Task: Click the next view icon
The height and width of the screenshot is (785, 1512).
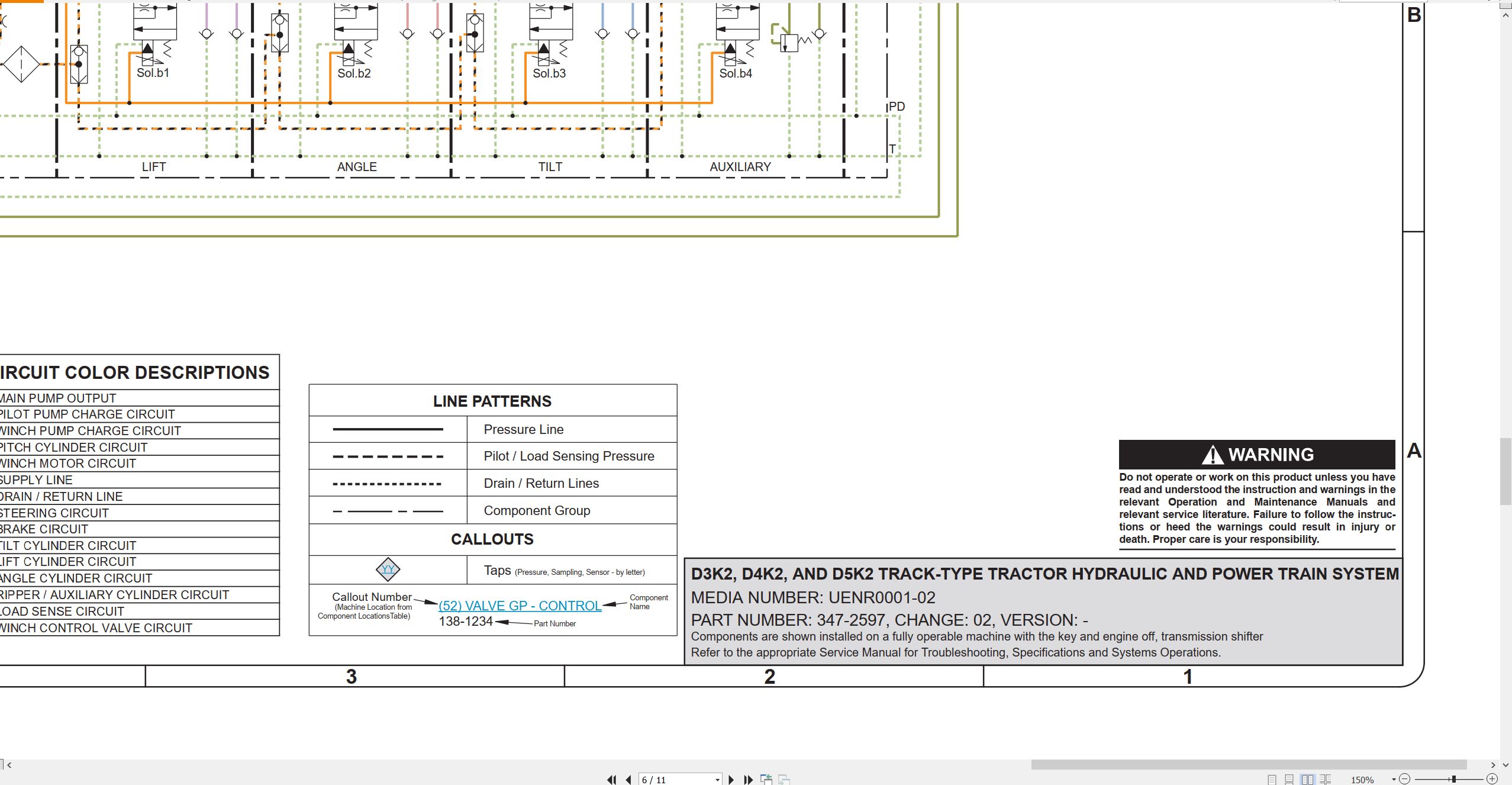Action: tap(784, 779)
